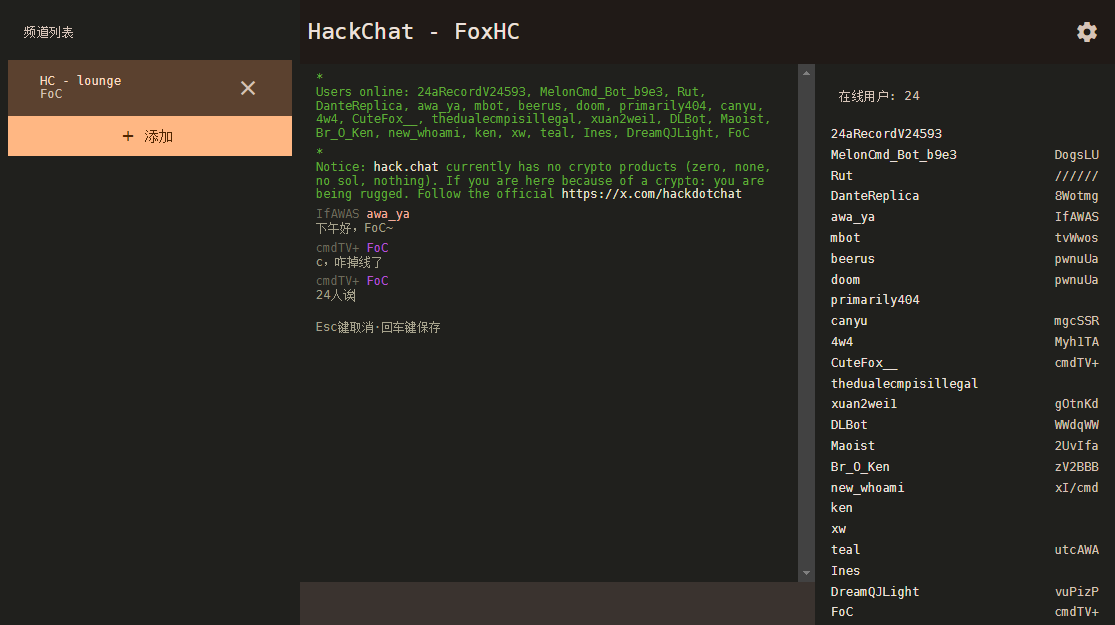The image size is (1115, 625).
Task: Open the settings gear icon
Action: pos(1087,32)
